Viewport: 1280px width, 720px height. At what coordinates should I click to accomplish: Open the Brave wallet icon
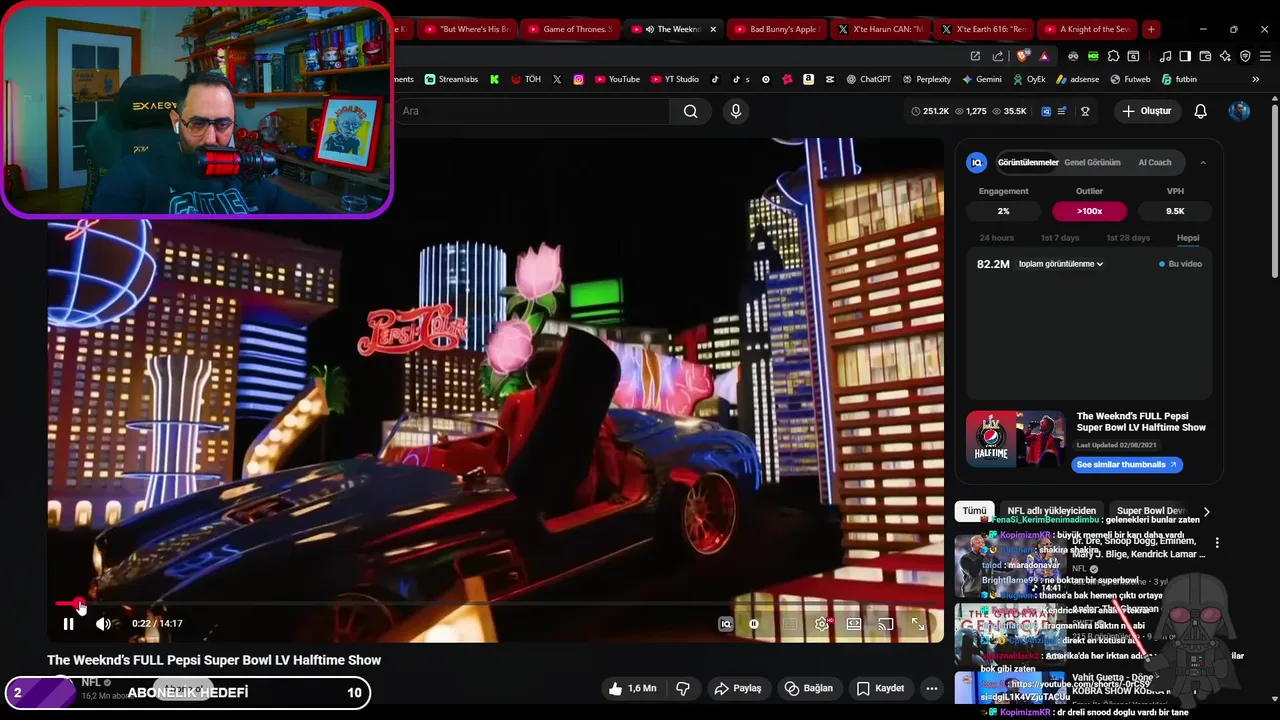[1205, 56]
